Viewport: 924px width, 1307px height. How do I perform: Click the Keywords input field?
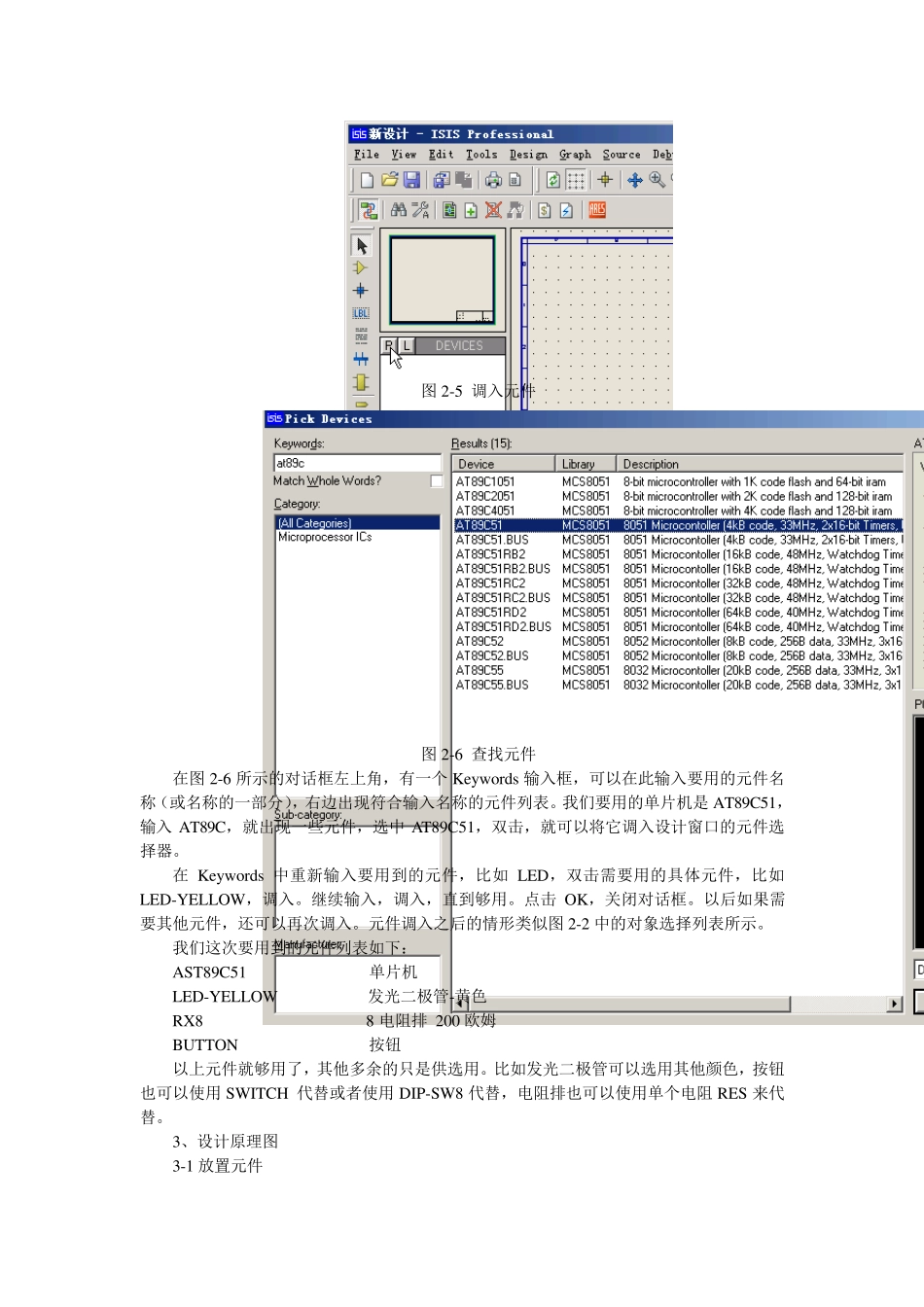(x=358, y=464)
